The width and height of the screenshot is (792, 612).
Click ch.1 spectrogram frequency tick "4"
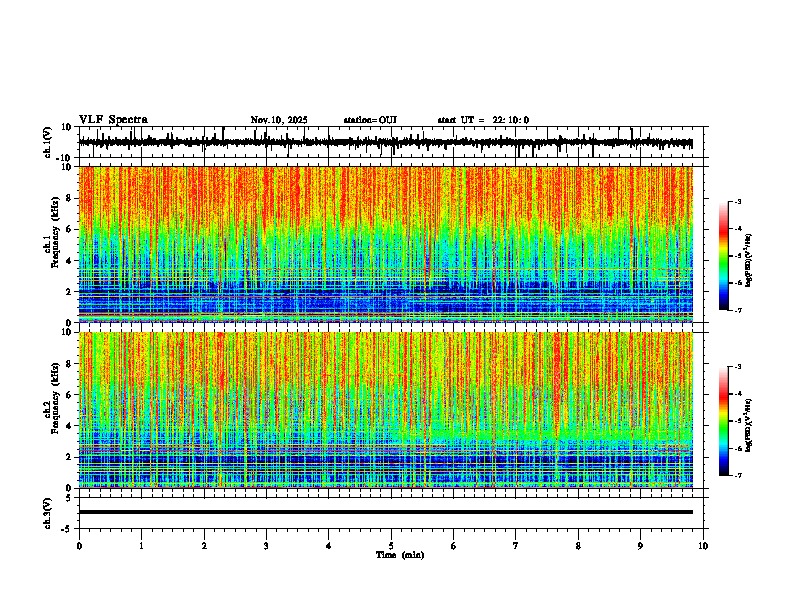click(x=70, y=261)
